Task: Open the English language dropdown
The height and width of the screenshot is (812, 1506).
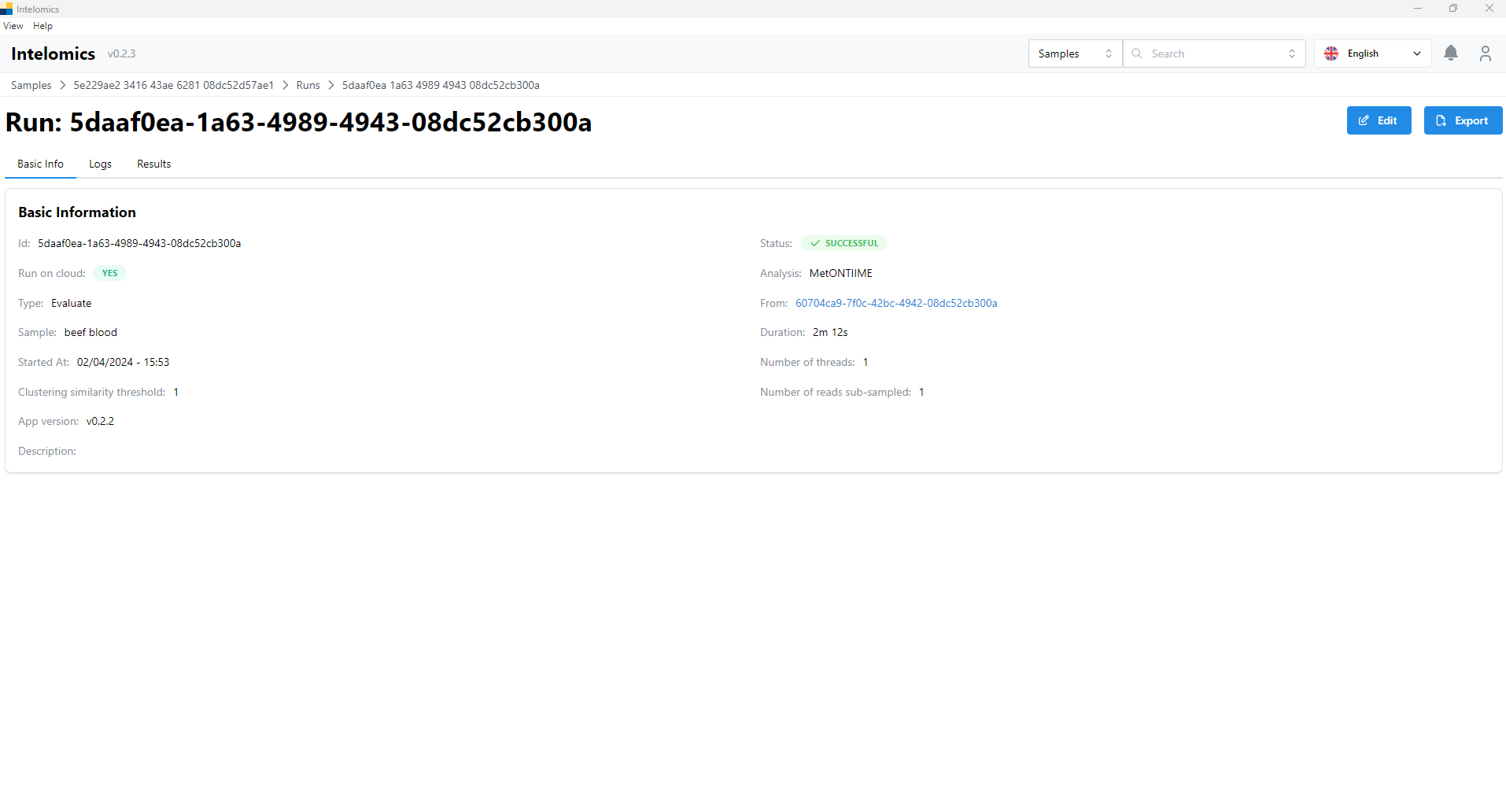Action: [x=1373, y=54]
